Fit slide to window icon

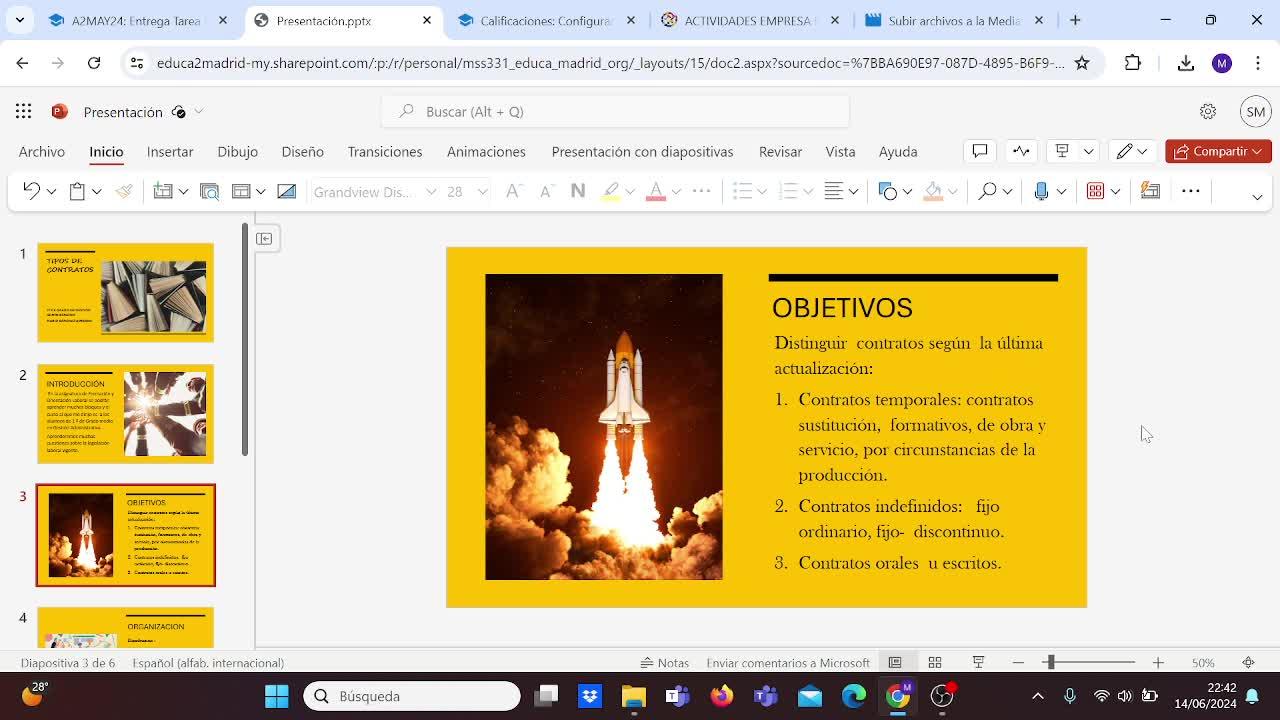pos(1248,662)
